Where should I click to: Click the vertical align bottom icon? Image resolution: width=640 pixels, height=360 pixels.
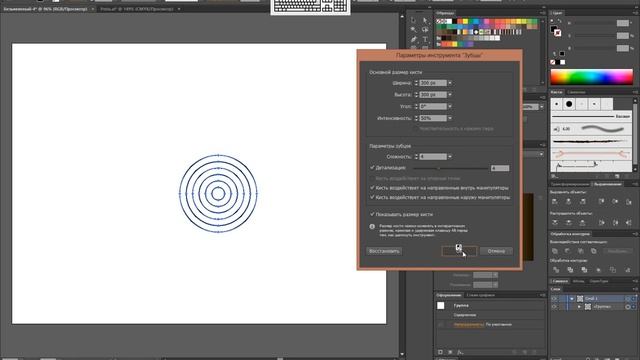pyautogui.click(x=629, y=201)
